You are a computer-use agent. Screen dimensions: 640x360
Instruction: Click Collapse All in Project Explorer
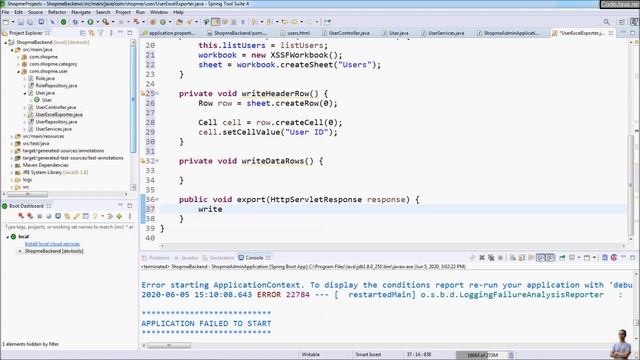click(83, 33)
